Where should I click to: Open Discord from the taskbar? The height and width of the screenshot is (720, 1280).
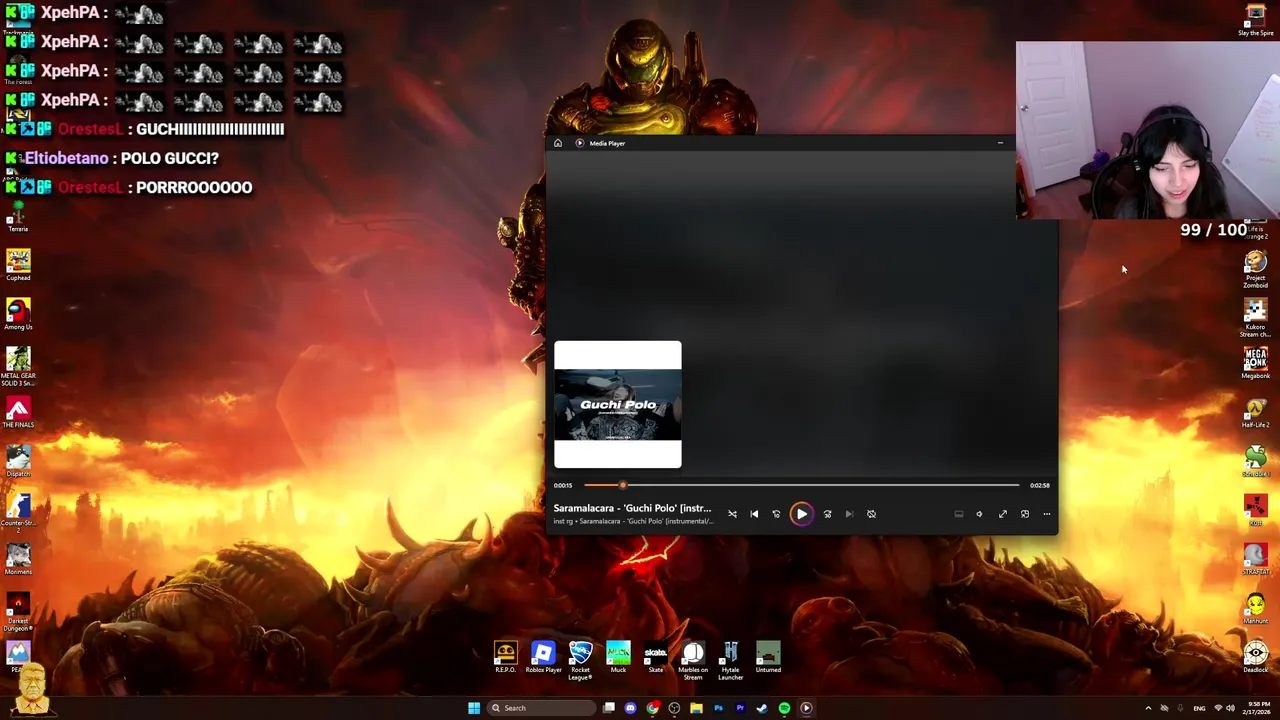[630, 708]
